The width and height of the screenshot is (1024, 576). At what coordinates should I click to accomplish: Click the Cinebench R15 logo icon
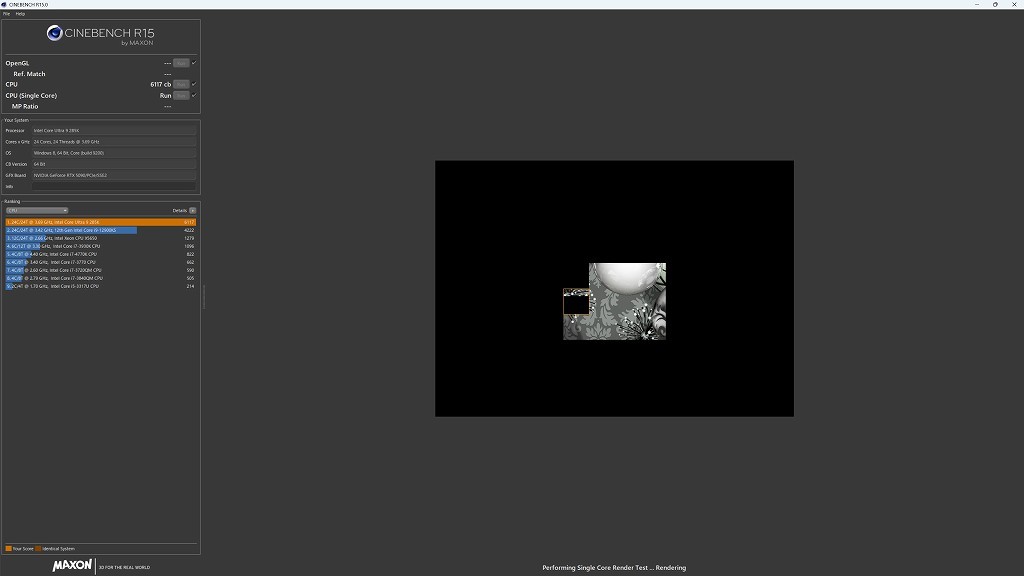pyautogui.click(x=54, y=33)
